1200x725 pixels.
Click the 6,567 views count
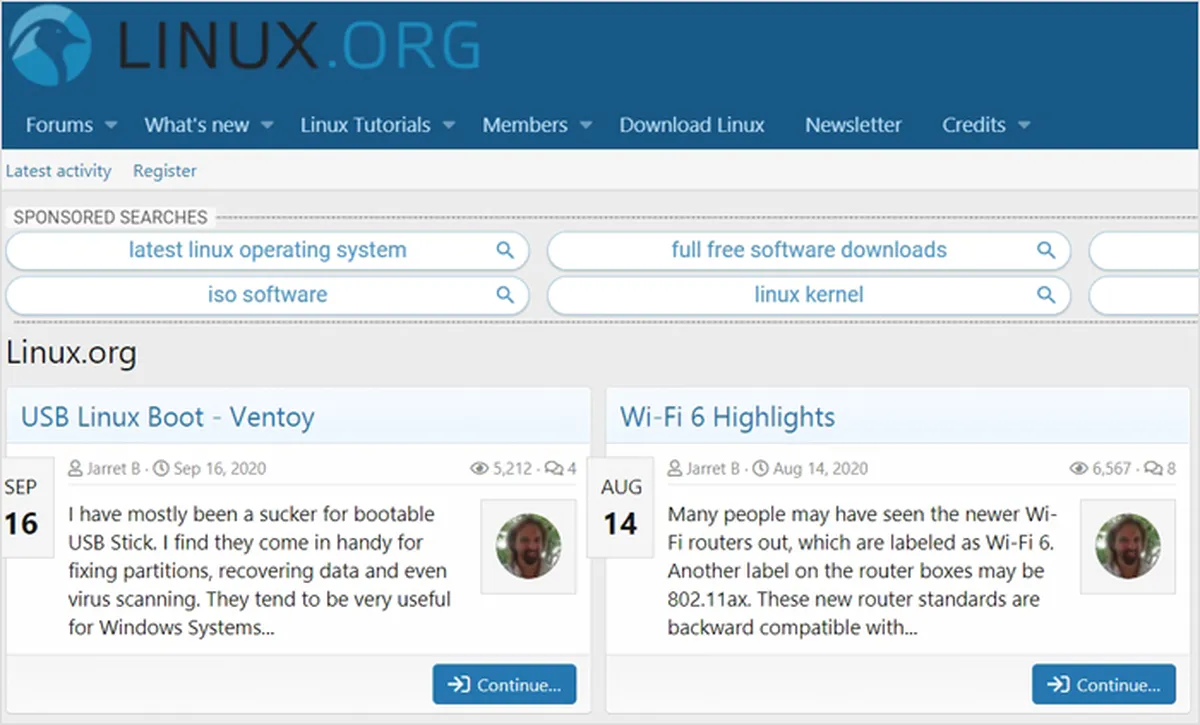[x=1112, y=468]
